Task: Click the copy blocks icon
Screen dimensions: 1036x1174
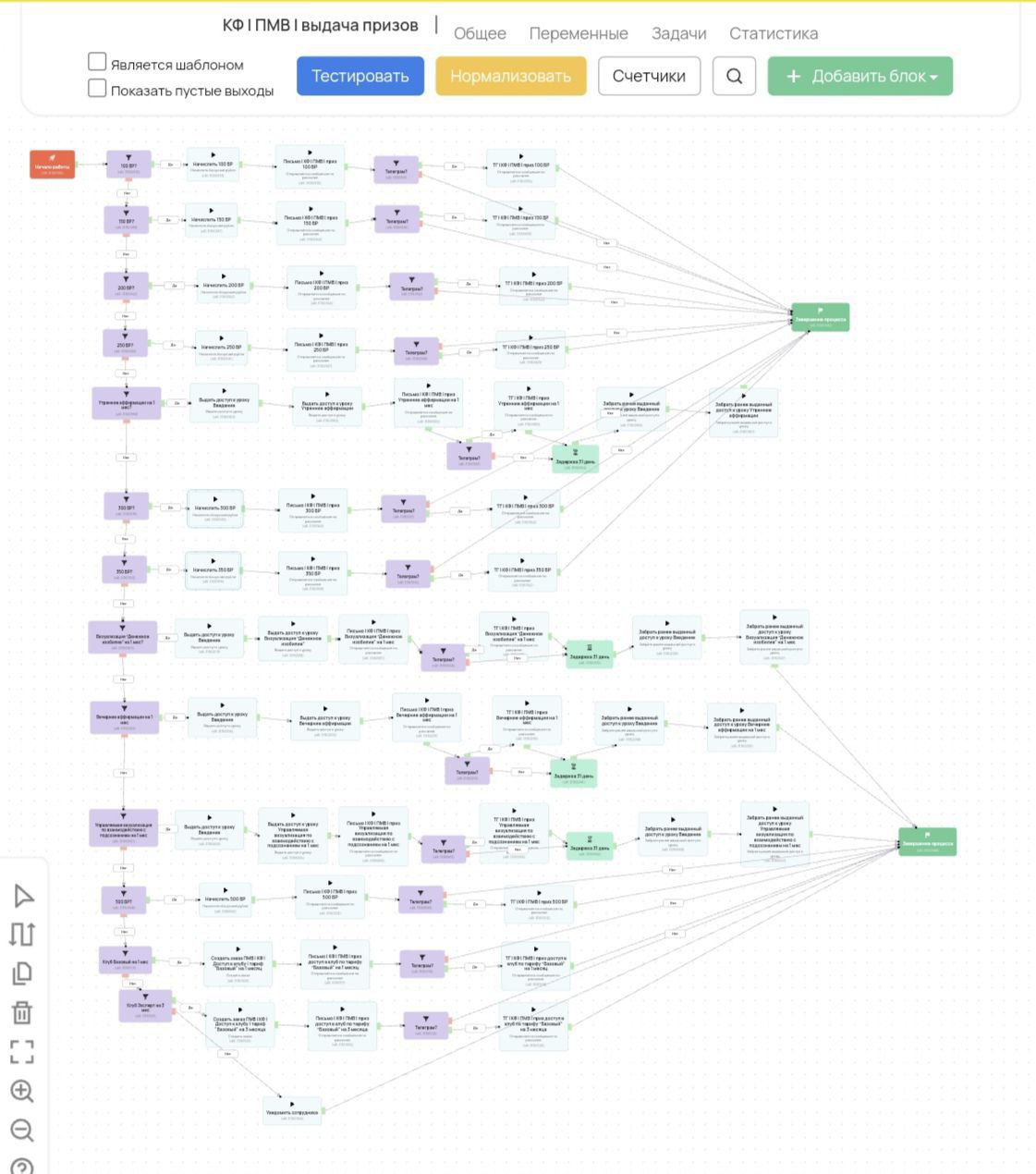Action: (x=22, y=972)
